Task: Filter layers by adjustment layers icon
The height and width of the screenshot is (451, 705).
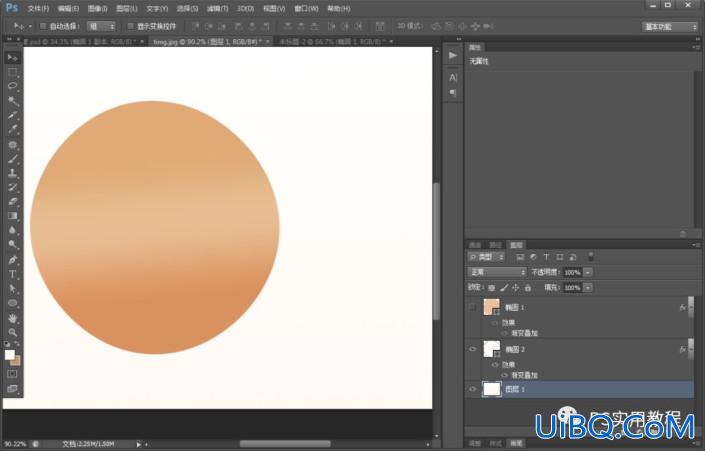Action: click(533, 257)
